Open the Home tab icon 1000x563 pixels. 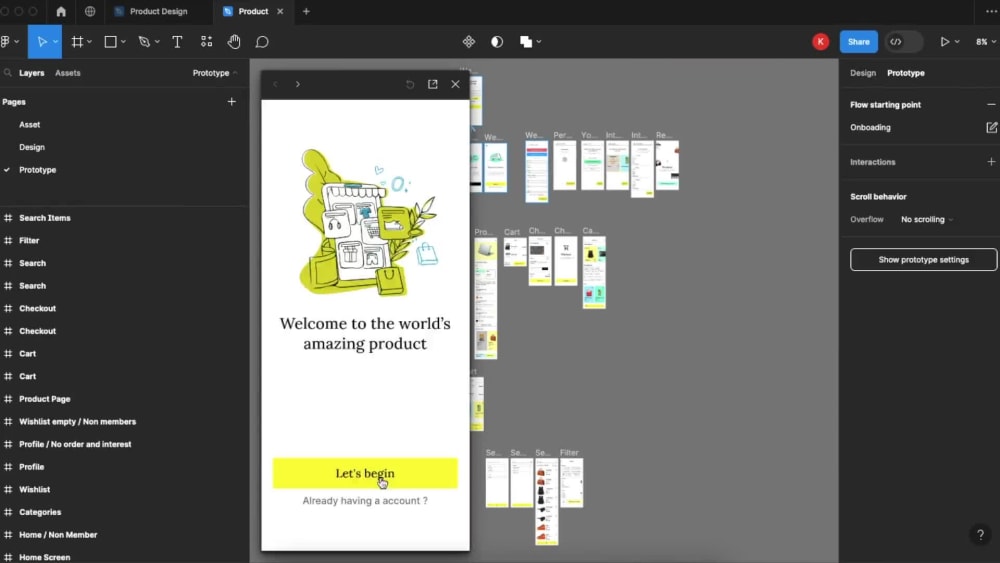[61, 11]
